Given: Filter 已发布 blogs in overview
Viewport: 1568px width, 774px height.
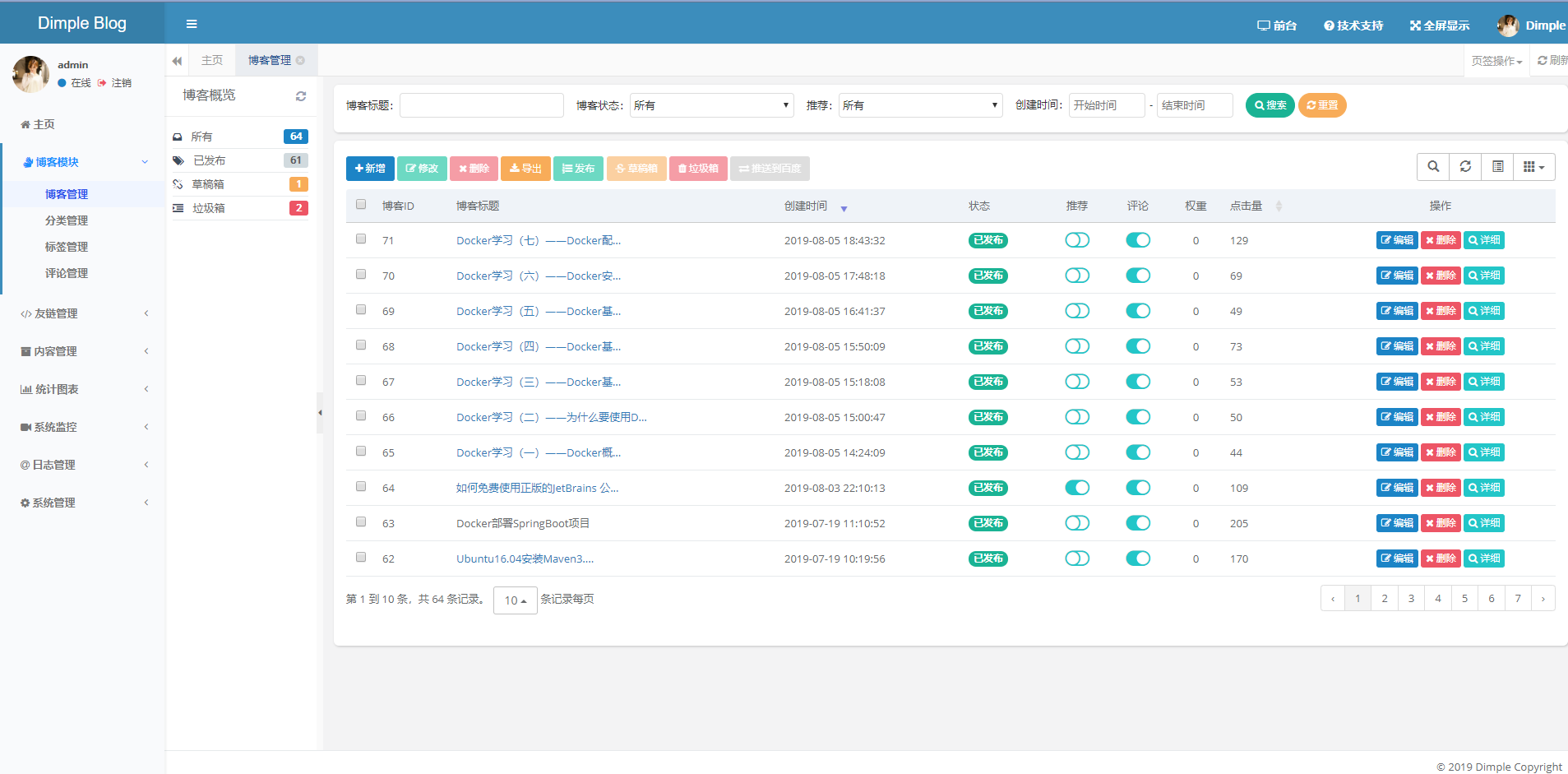Looking at the screenshot, I should (x=239, y=160).
